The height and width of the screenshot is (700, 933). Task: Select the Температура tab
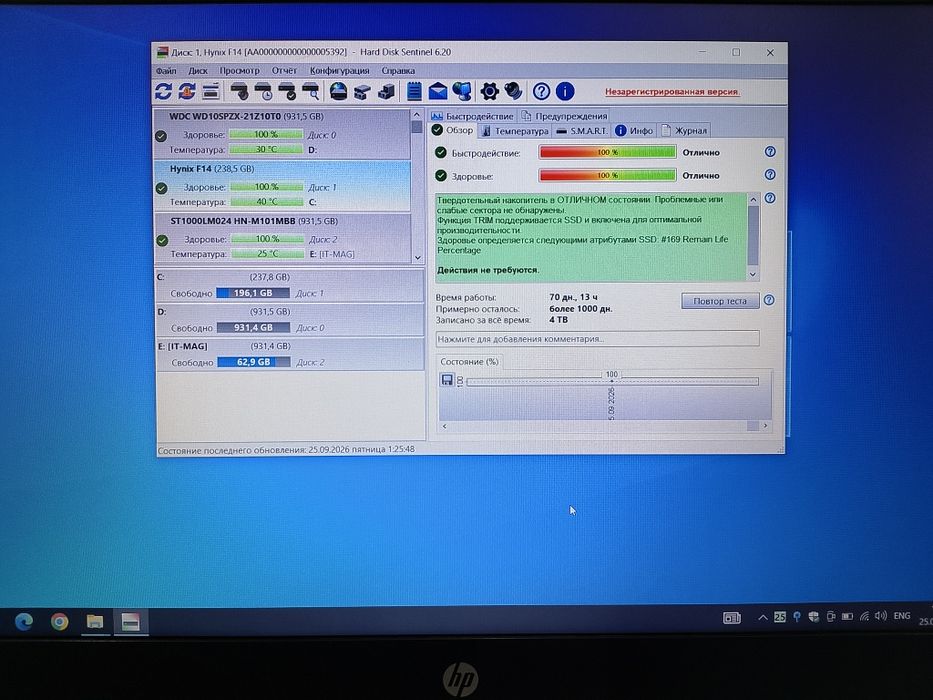click(x=515, y=131)
